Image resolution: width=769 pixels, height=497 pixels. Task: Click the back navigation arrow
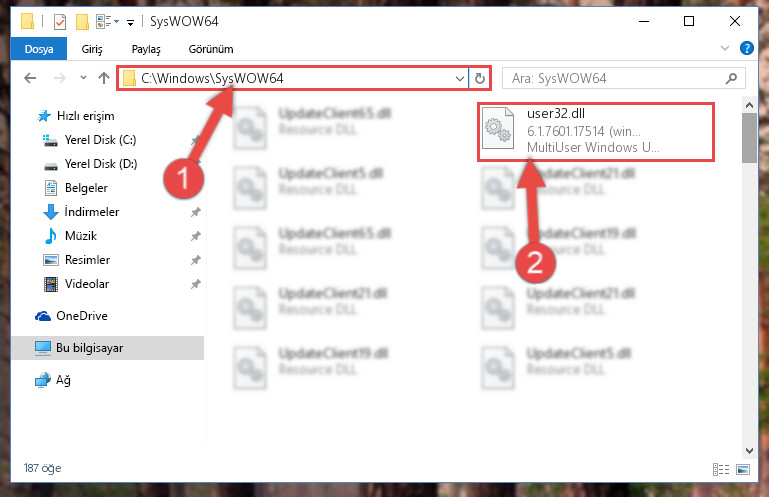point(30,78)
